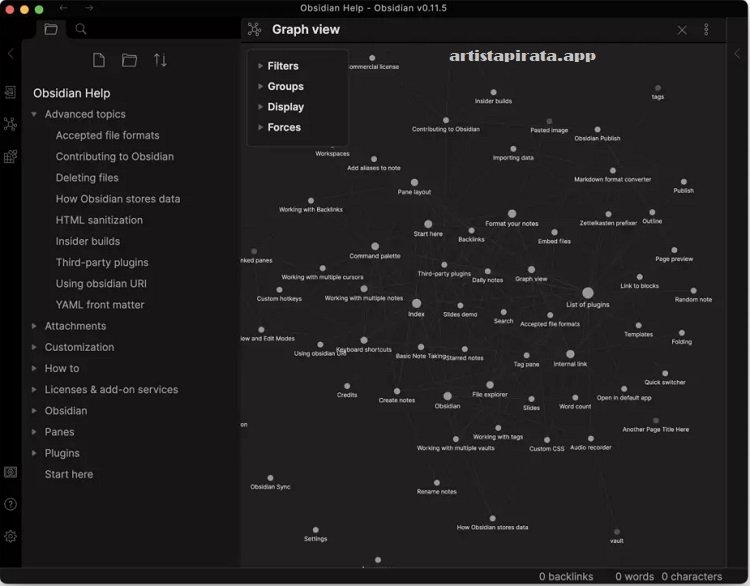Select Pane layout graph node
Viewport: 750px width, 586px height.
point(414,183)
